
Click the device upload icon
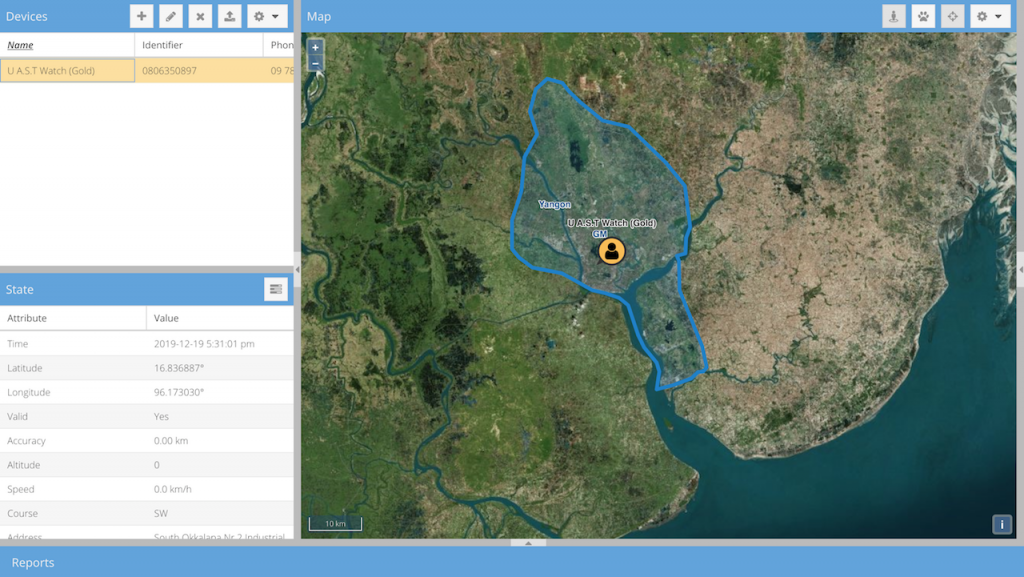click(x=229, y=16)
